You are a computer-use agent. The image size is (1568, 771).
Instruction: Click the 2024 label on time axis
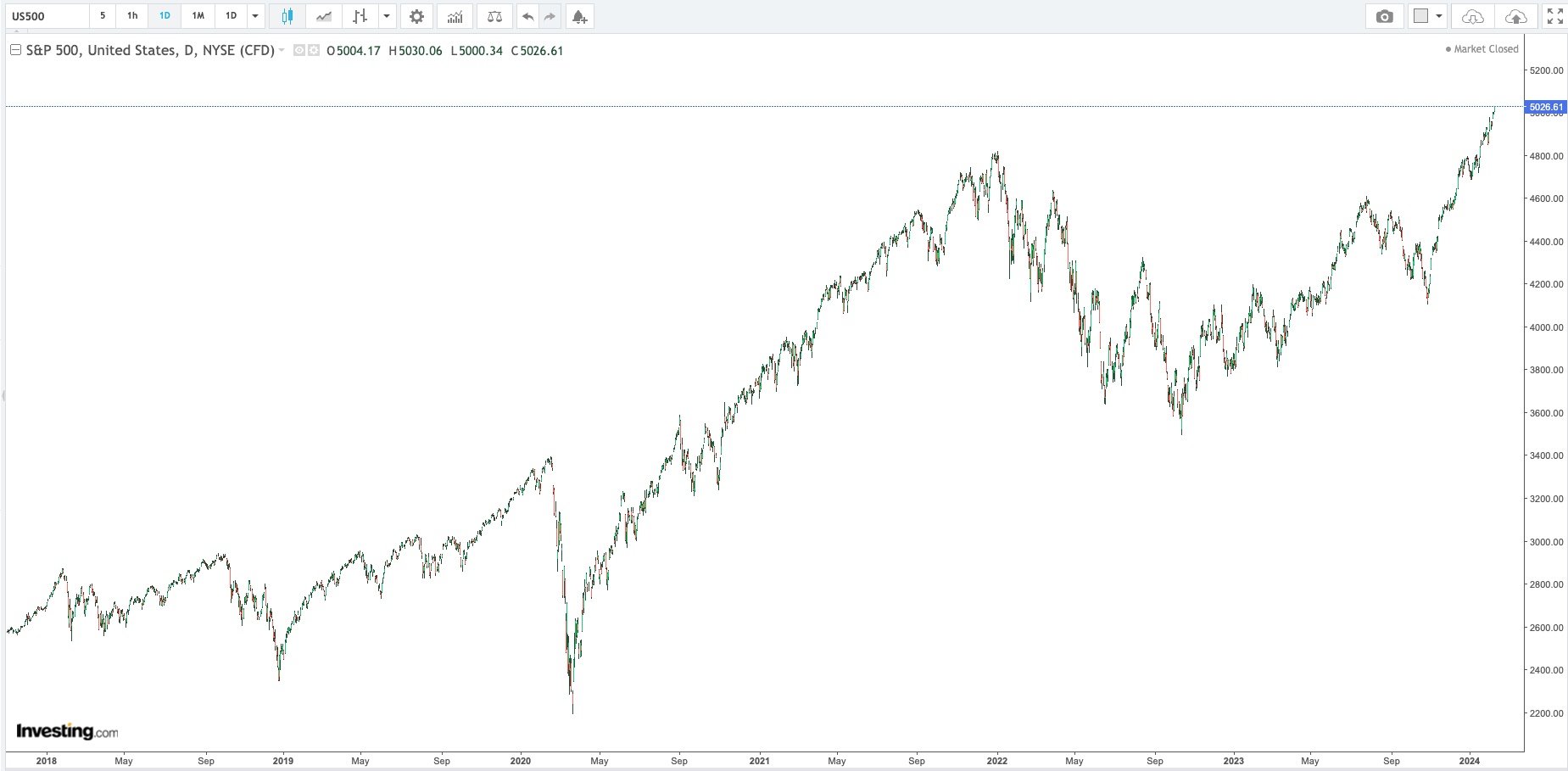click(1470, 761)
